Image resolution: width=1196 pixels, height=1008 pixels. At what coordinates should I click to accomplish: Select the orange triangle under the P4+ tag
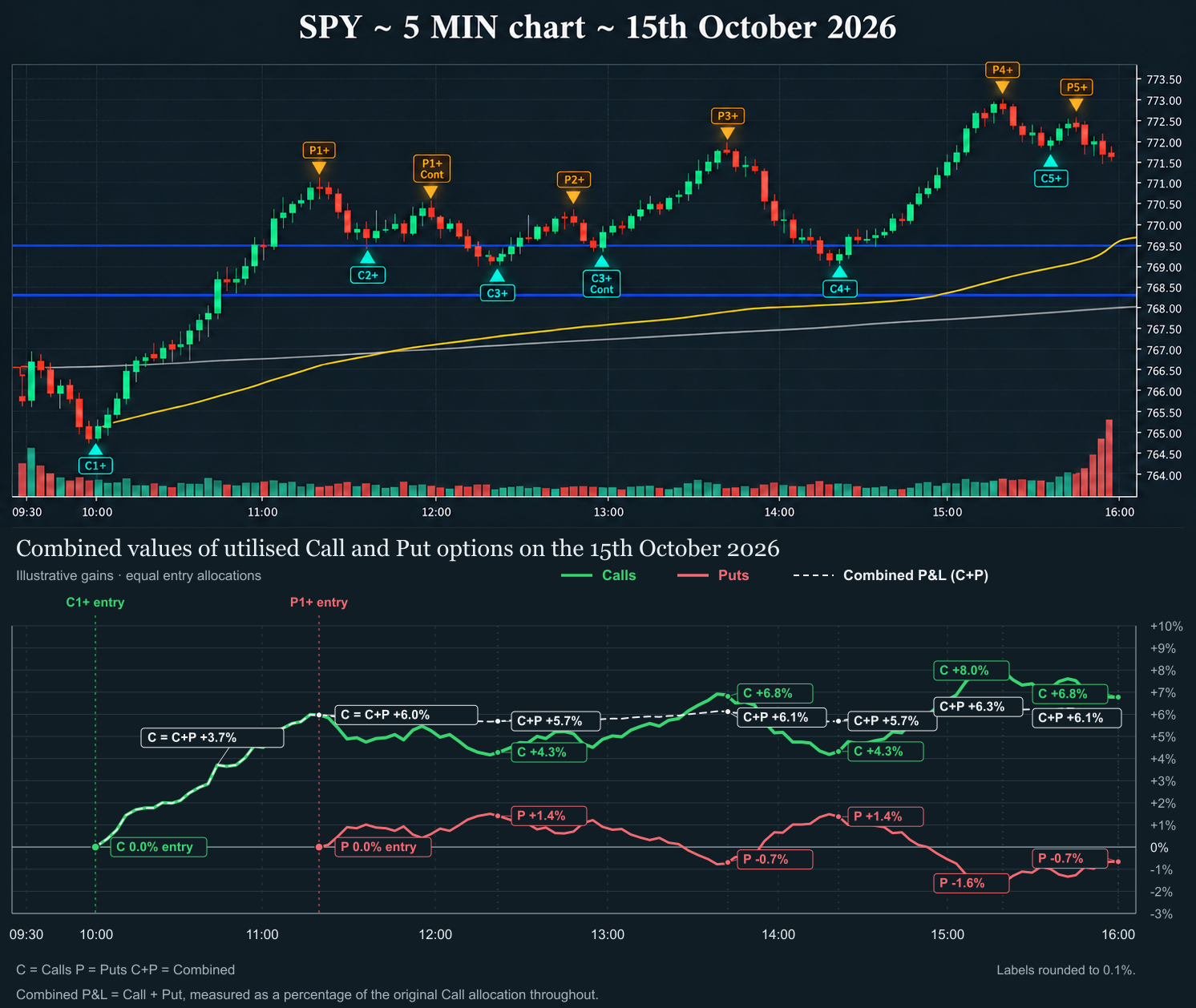click(1002, 87)
